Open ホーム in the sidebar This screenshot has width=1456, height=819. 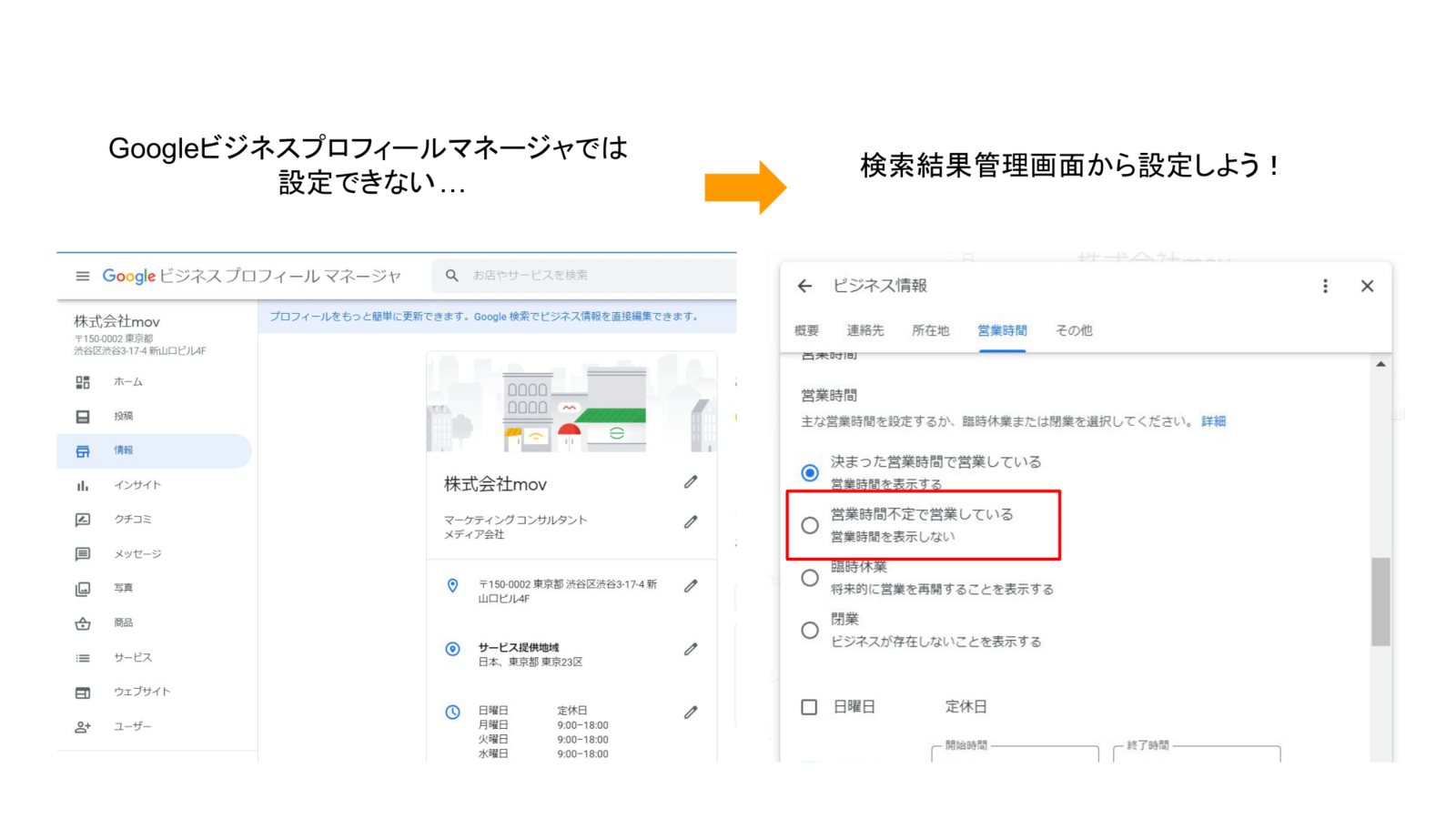128,382
